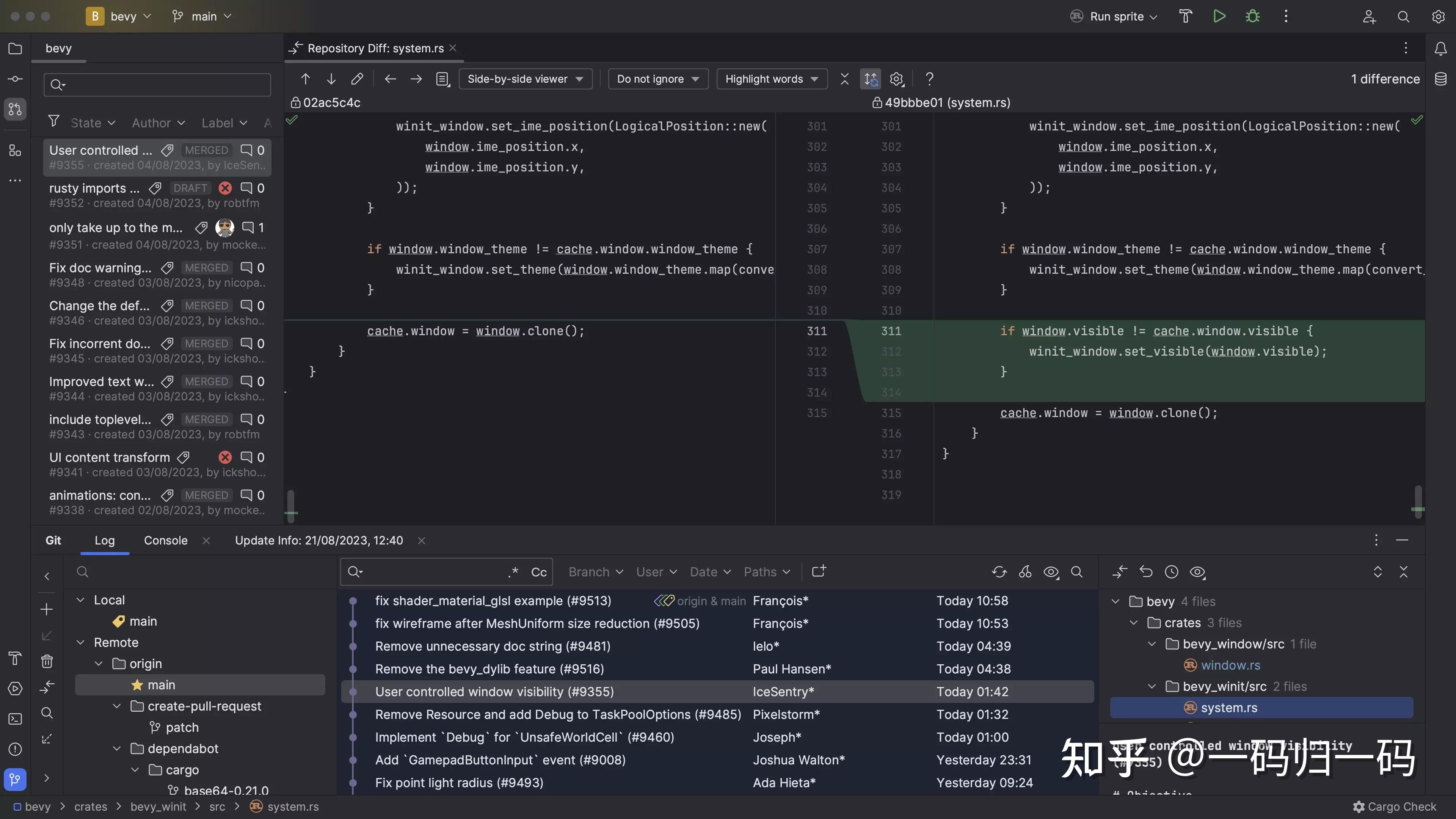Open notifications with the bell icon
Image resolution: width=1456 pixels, height=819 pixels.
click(x=1440, y=48)
